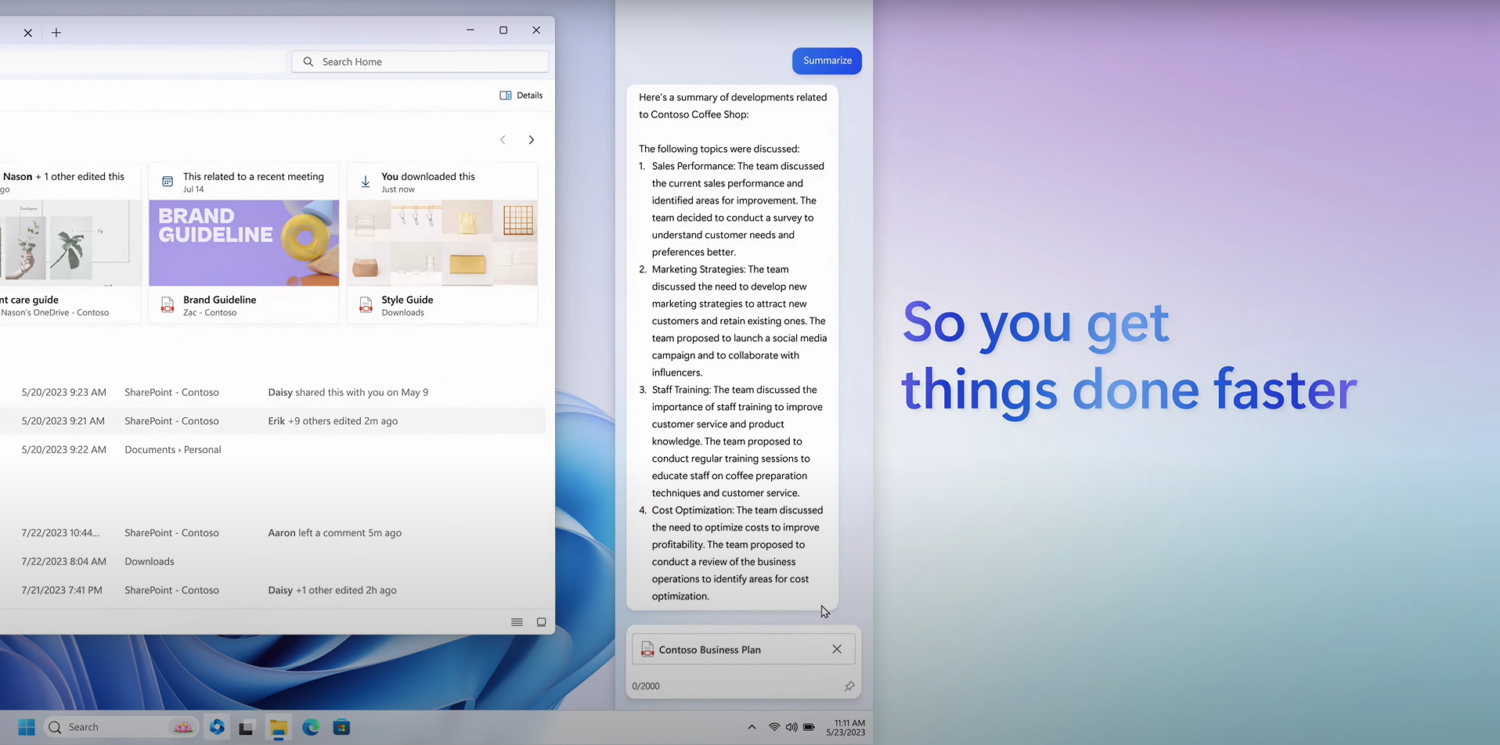Screen dimensions: 1500x745
Task: Open the Style Guide thumbnail image
Action: click(442, 243)
